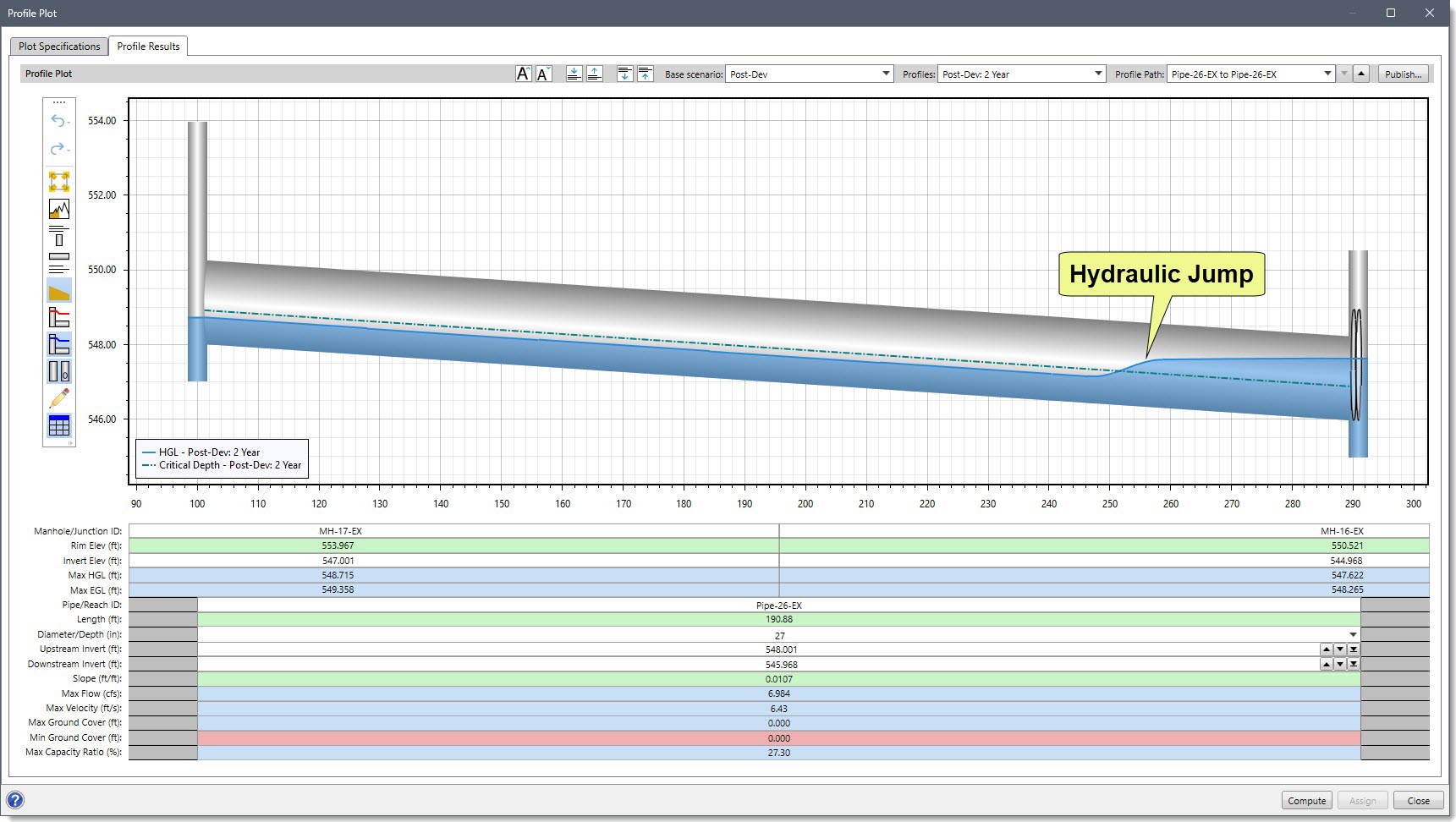This screenshot has height=822, width=1456.
Task: Toggle the red profile line display icon
Action: [58, 317]
